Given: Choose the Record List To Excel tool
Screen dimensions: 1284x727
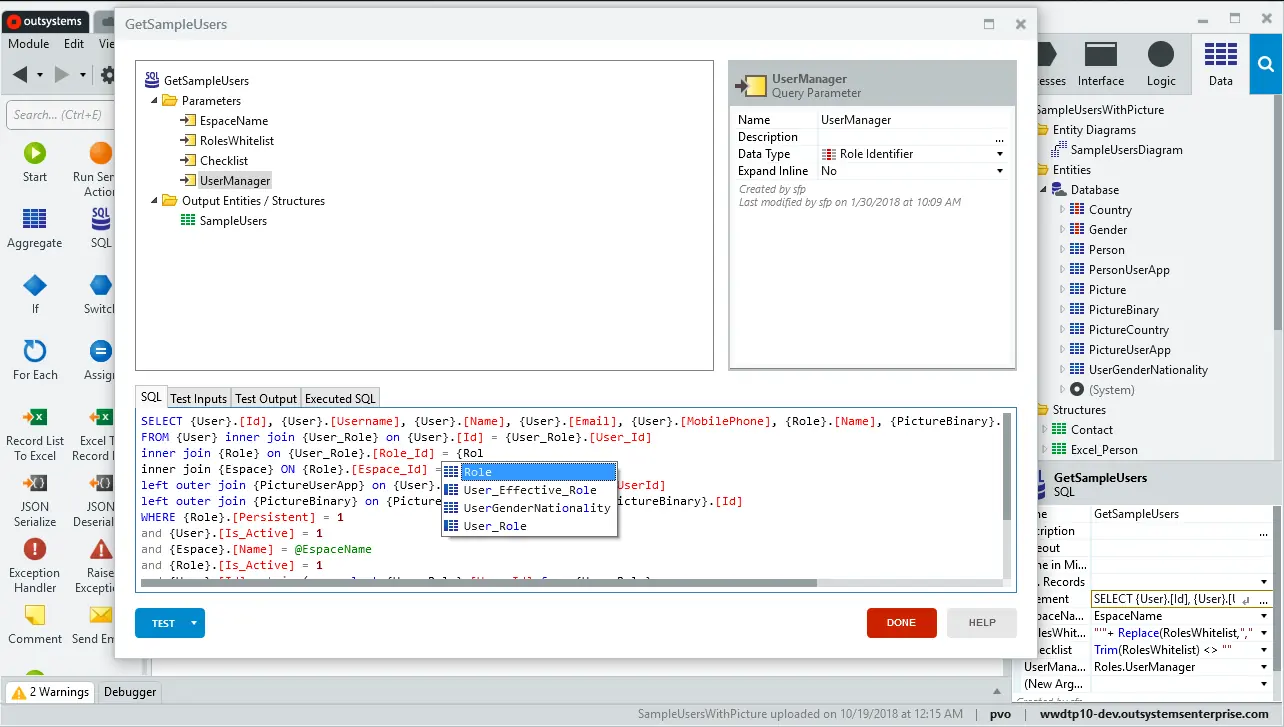Looking at the screenshot, I should point(34,434).
